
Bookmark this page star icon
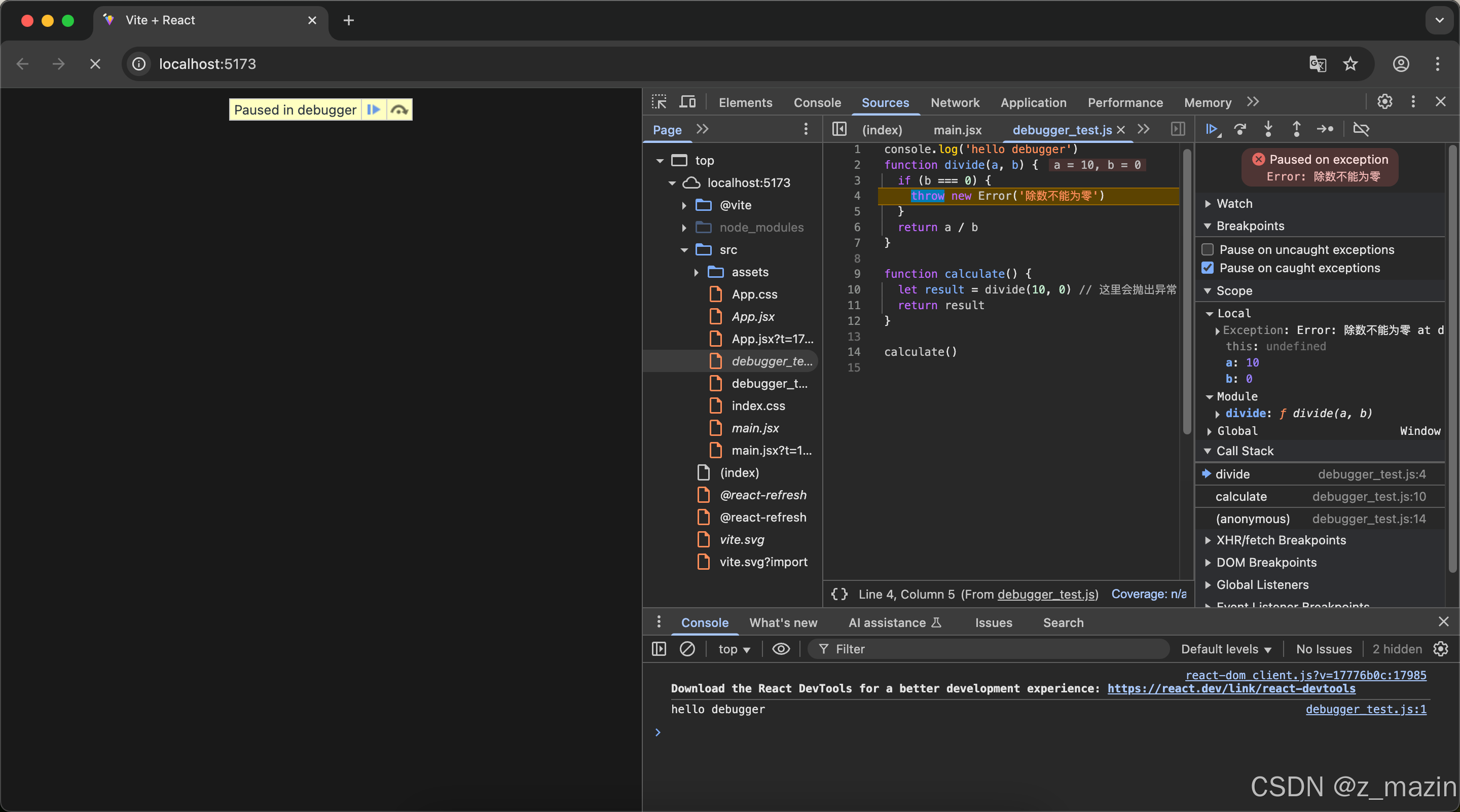(x=1350, y=64)
